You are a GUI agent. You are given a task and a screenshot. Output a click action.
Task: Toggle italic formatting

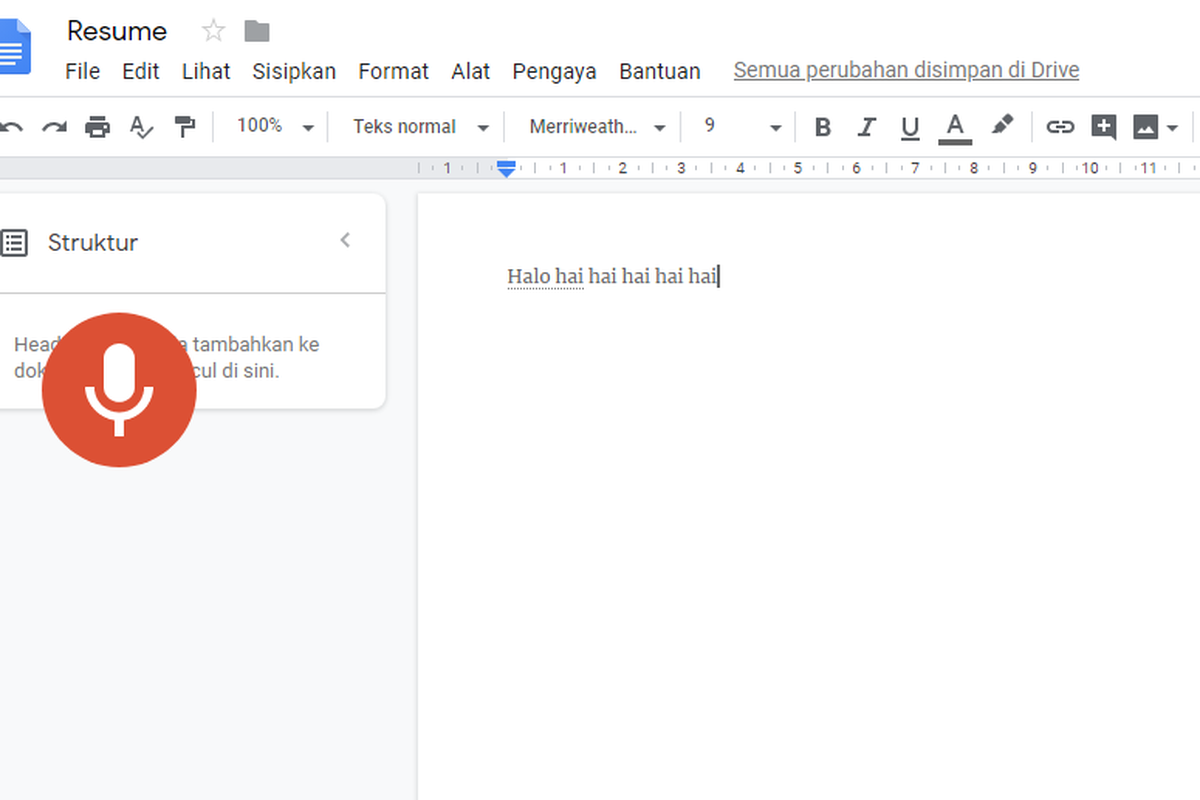[866, 127]
